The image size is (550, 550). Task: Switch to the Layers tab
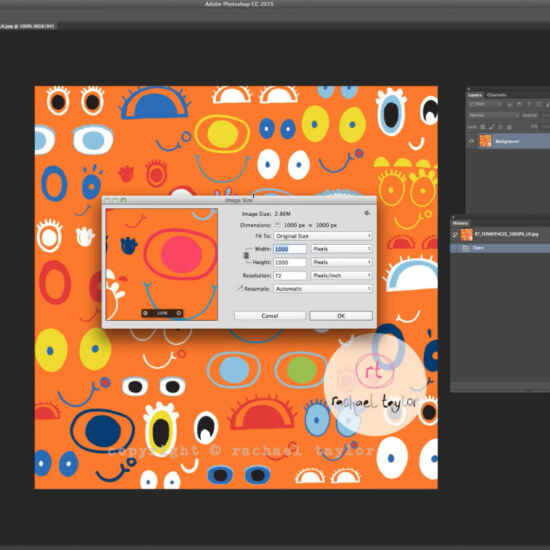coord(475,95)
